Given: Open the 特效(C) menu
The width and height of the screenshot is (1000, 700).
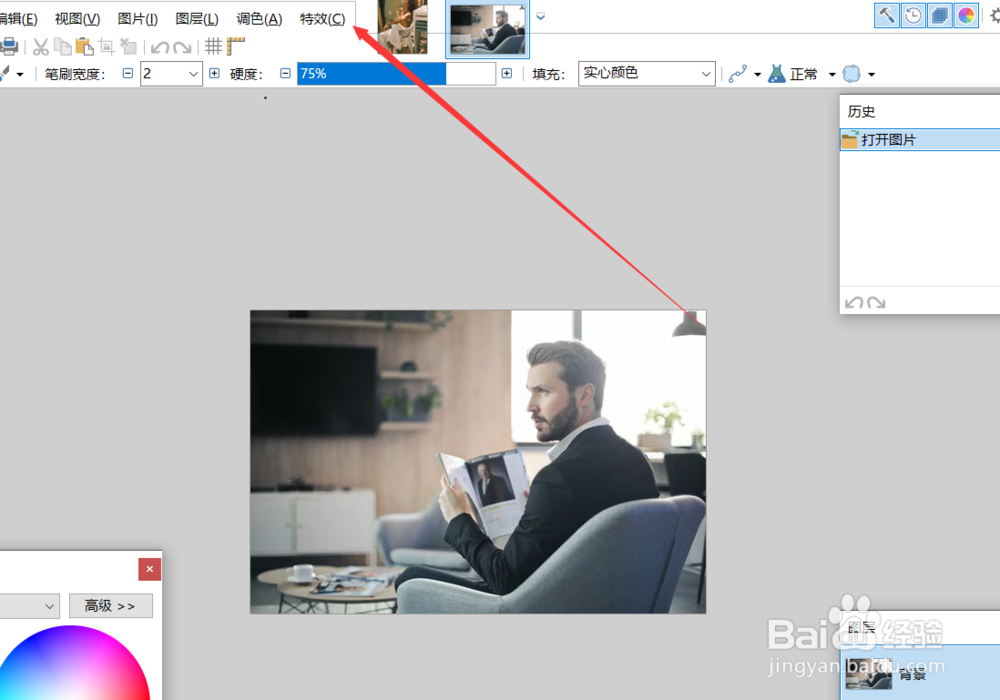Looking at the screenshot, I should (x=323, y=19).
